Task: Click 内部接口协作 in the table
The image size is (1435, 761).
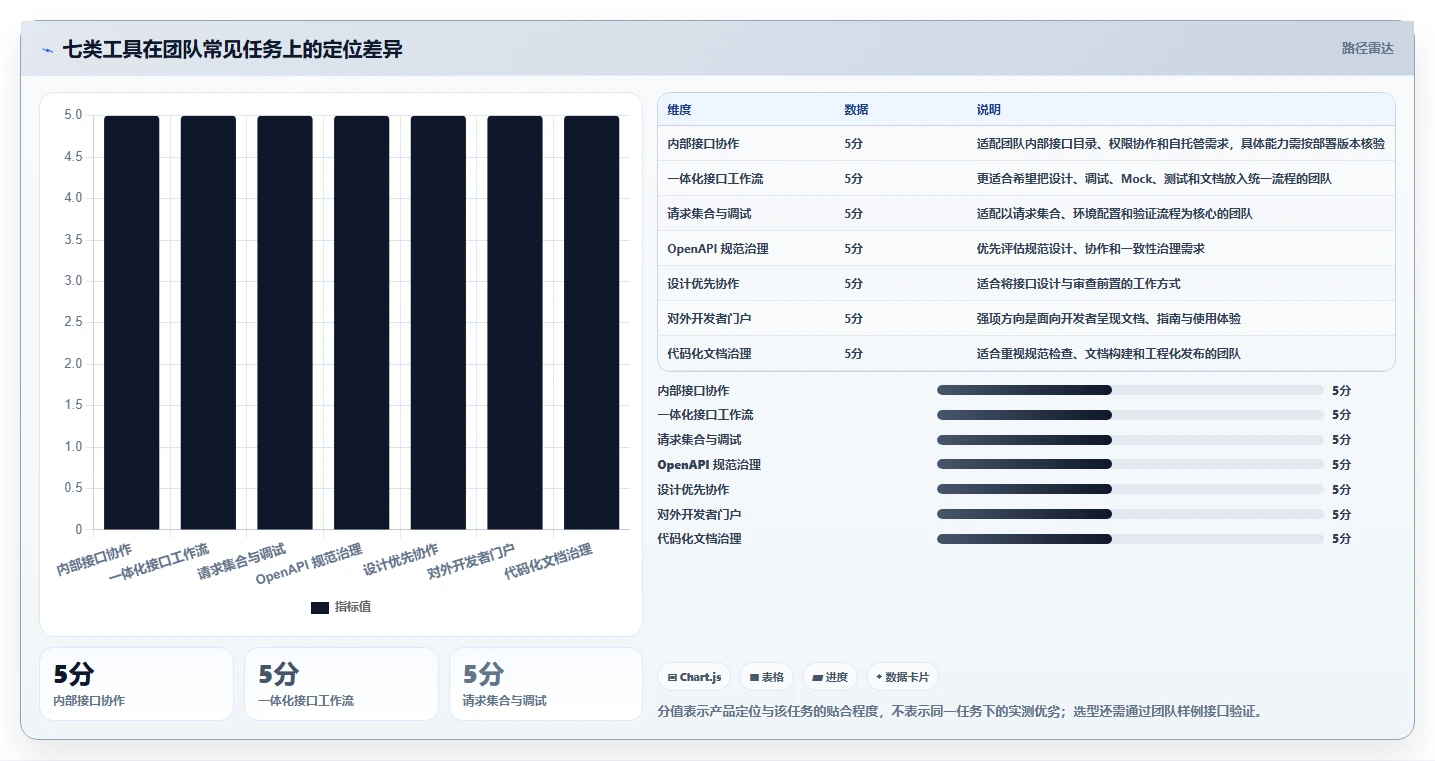Action: (x=703, y=144)
